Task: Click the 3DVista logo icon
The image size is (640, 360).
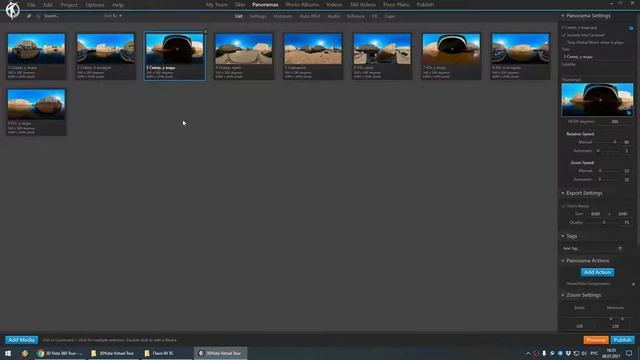Action: click(x=12, y=10)
